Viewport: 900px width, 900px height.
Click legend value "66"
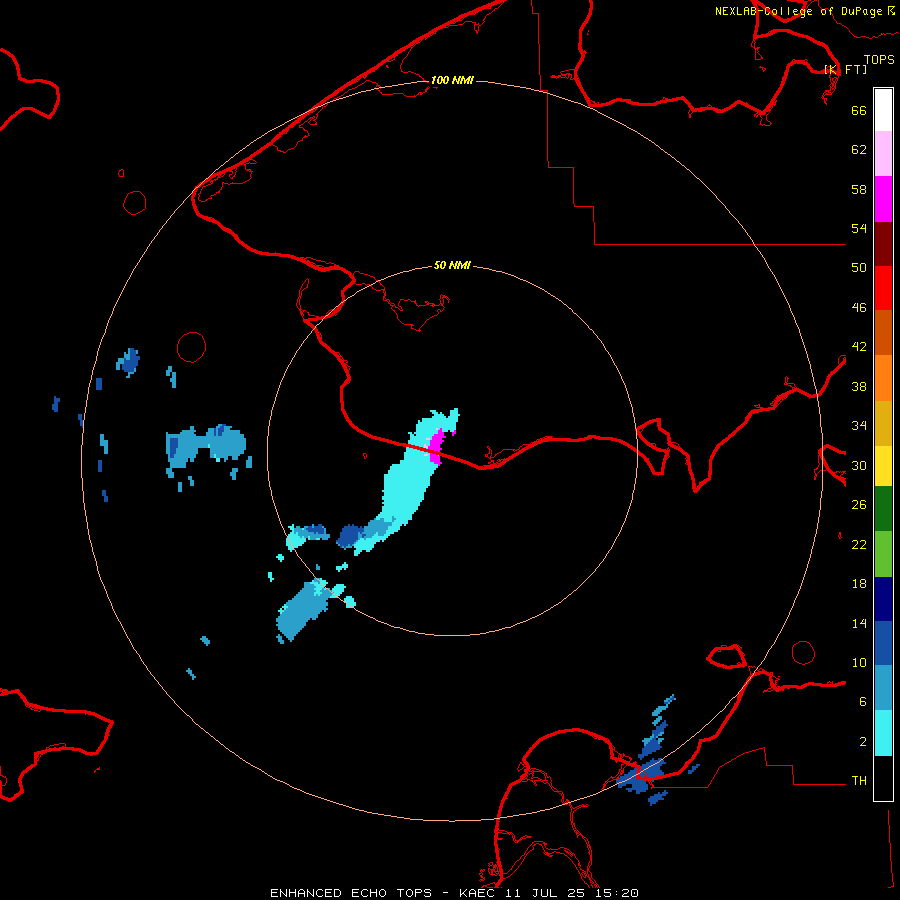[x=859, y=110]
